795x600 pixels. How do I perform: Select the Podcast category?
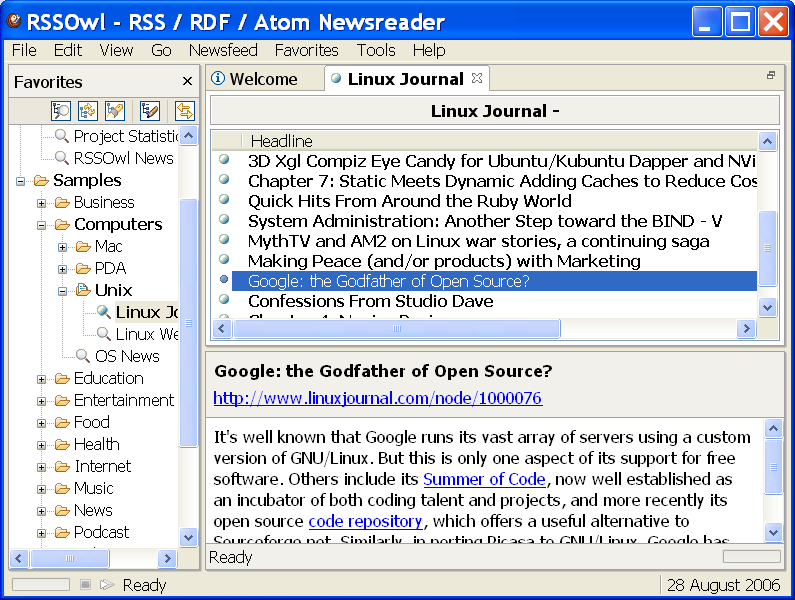click(101, 532)
